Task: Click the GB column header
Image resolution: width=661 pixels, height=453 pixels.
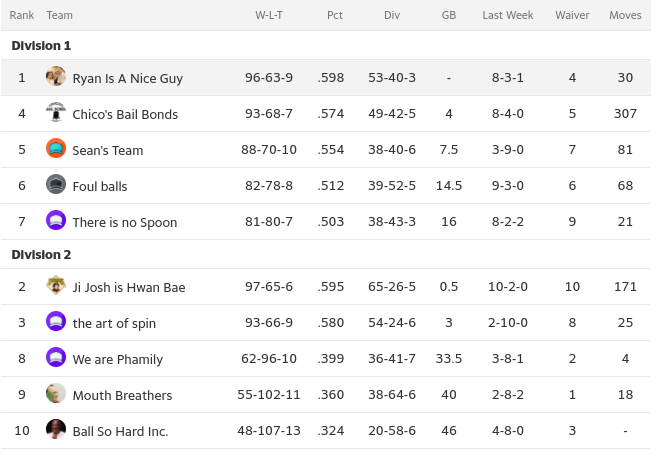Action: coord(449,15)
